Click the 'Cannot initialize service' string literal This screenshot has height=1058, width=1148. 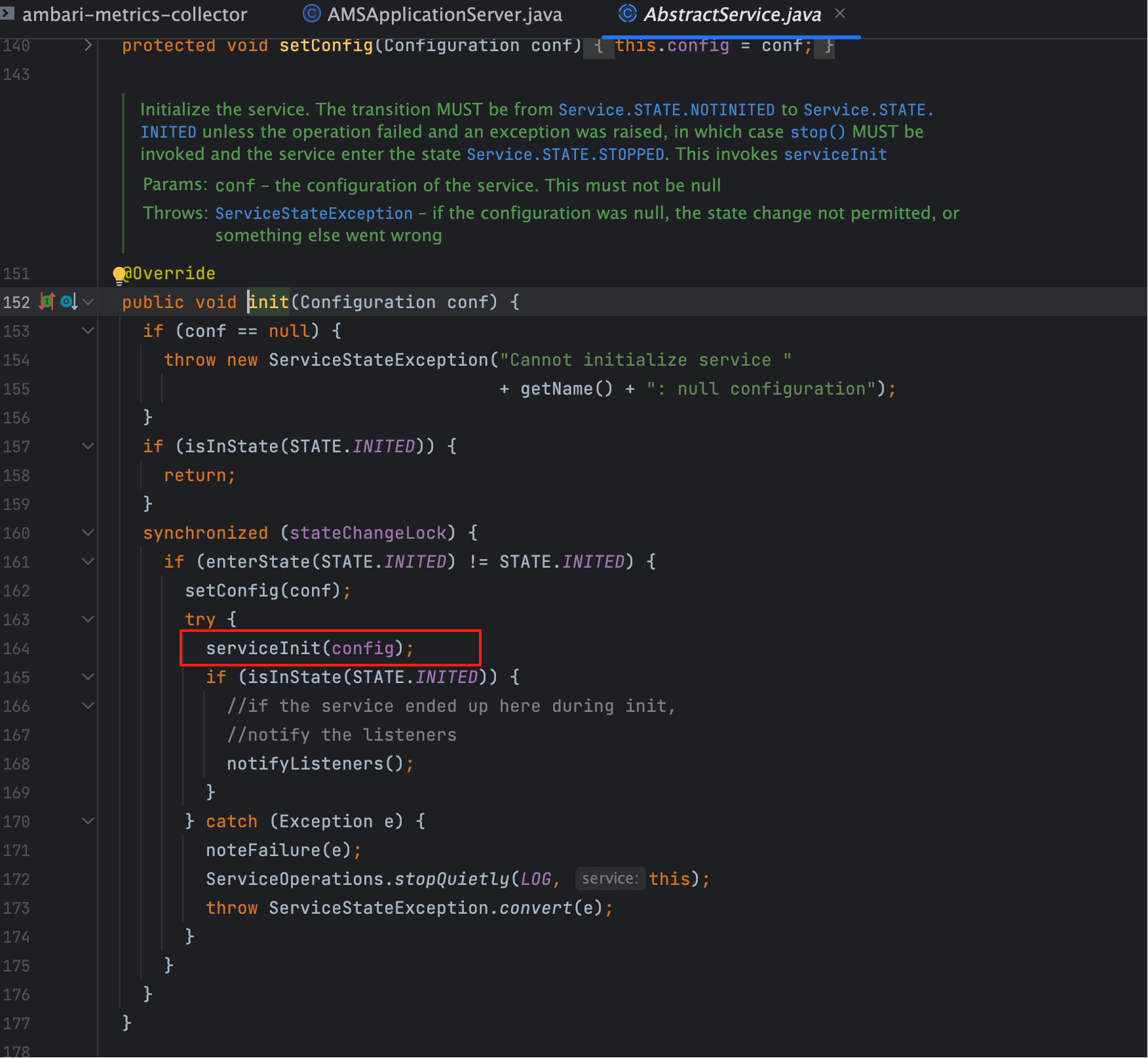point(645,360)
